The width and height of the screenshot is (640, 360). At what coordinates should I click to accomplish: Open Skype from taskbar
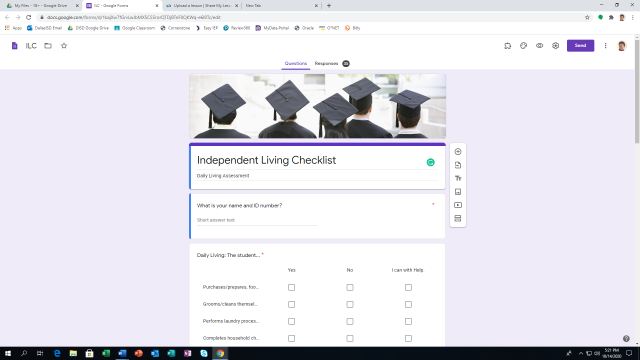coord(204,353)
